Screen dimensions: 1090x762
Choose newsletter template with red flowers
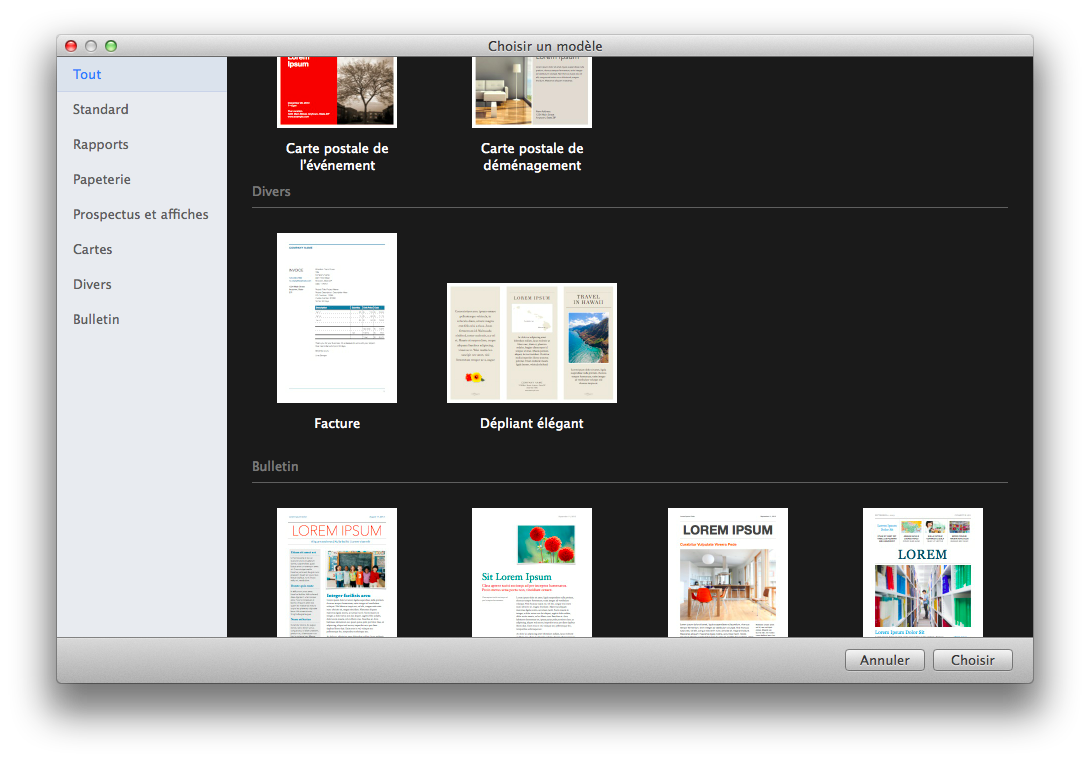click(531, 572)
